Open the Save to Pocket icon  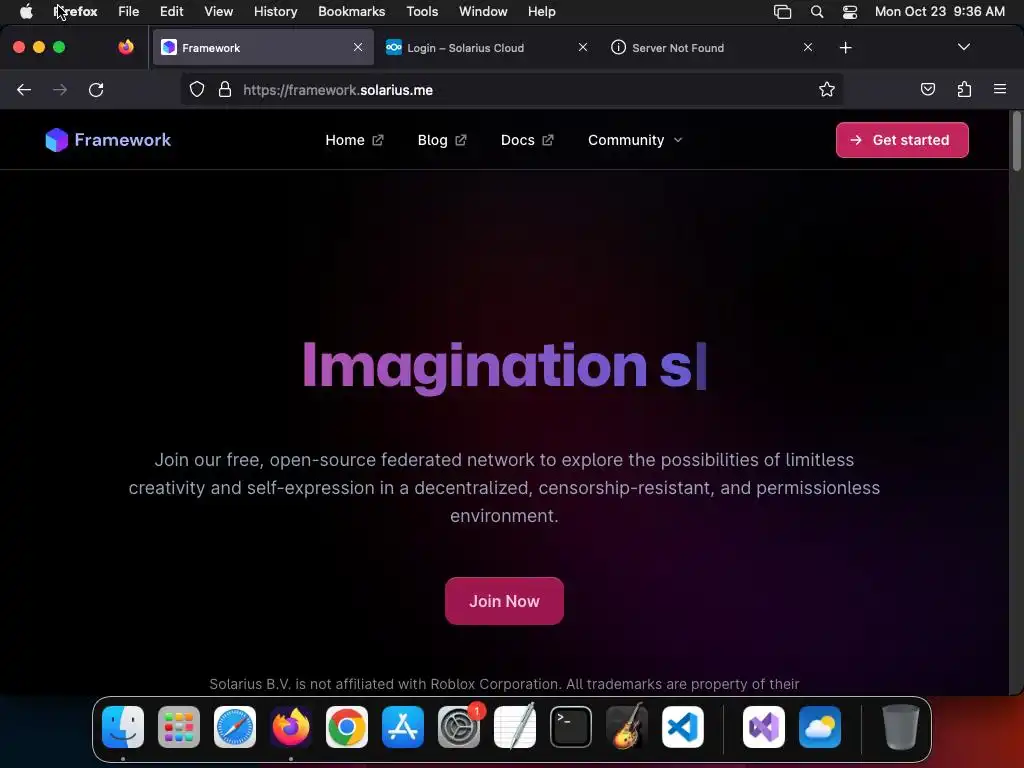pyautogui.click(x=927, y=89)
